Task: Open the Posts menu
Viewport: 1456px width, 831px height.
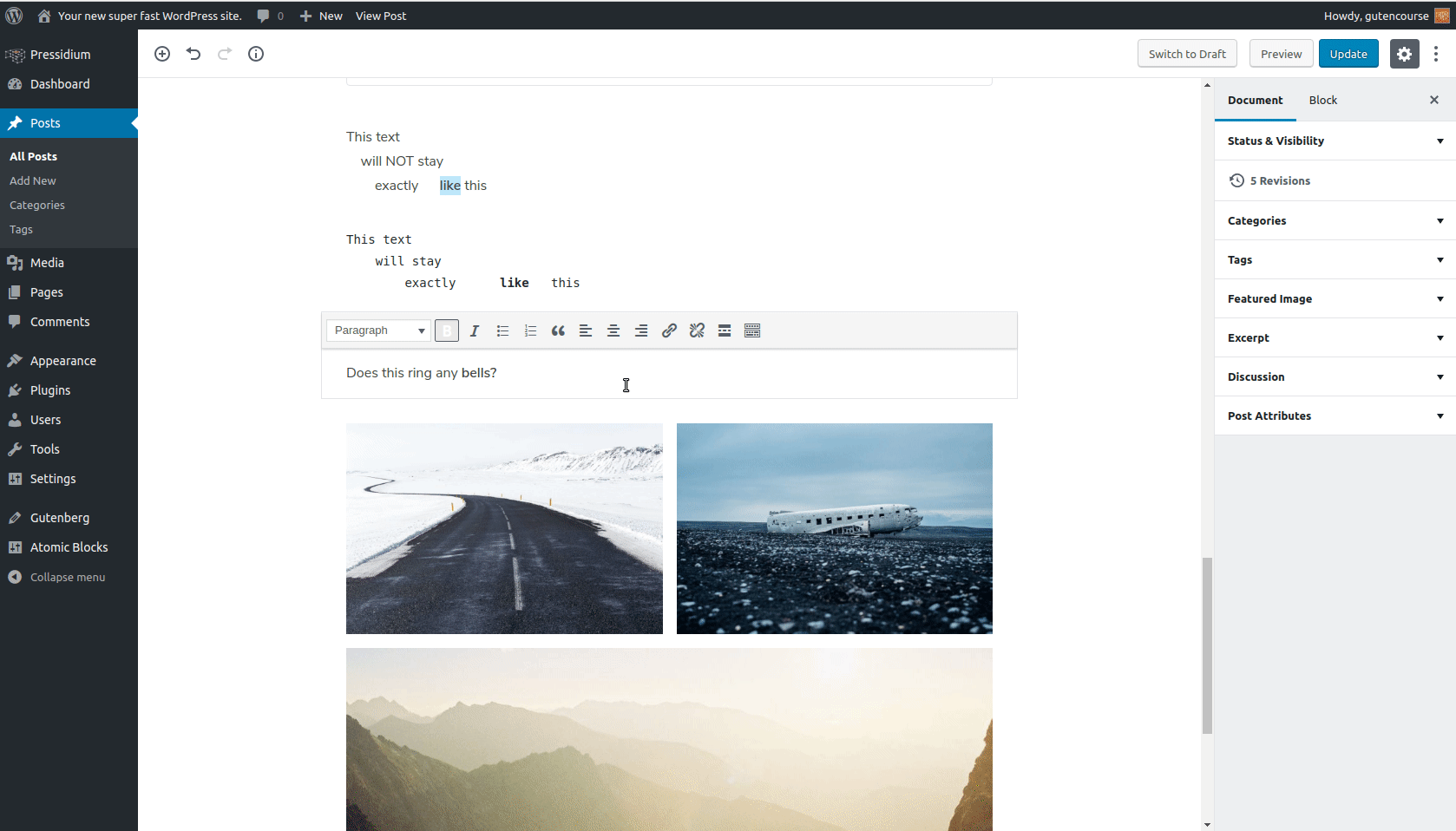Action: coord(69,123)
